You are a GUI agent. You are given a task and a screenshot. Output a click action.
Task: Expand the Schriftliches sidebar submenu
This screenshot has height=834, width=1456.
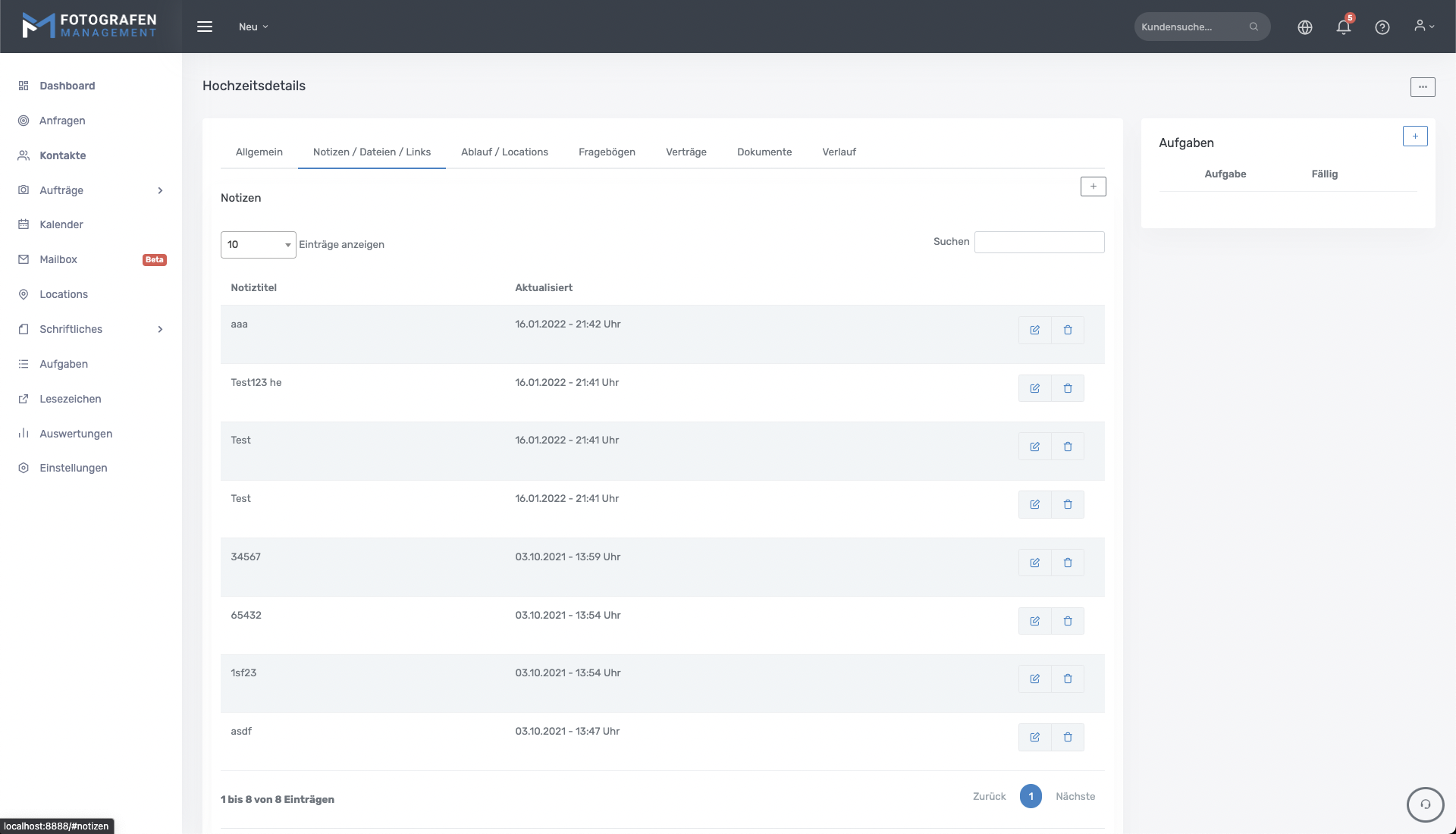[x=160, y=329]
